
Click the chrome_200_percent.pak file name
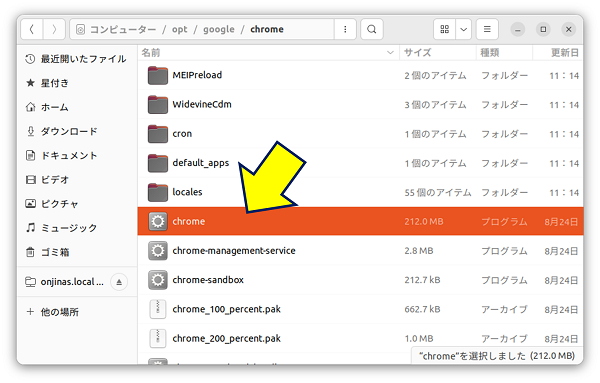[227, 339]
